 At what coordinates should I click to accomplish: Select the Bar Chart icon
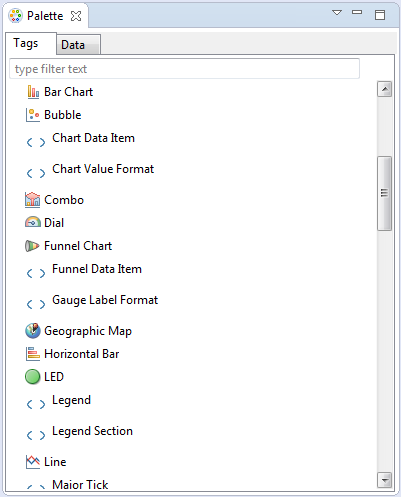pyautogui.click(x=33, y=92)
